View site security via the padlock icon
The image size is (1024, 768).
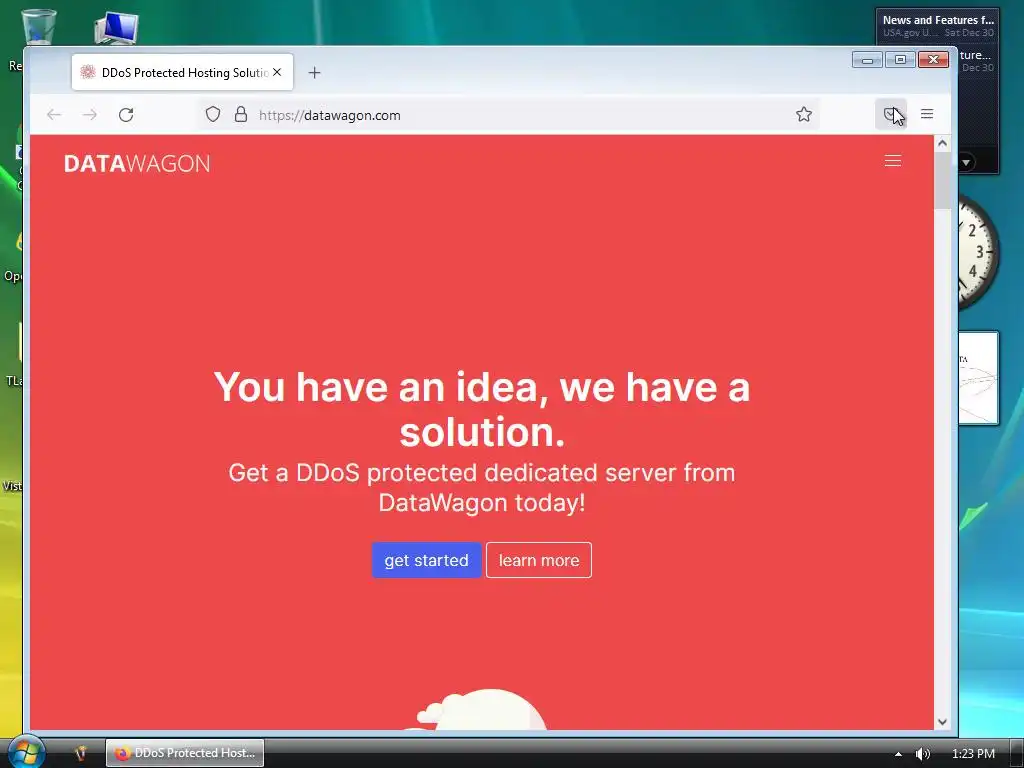pos(241,114)
